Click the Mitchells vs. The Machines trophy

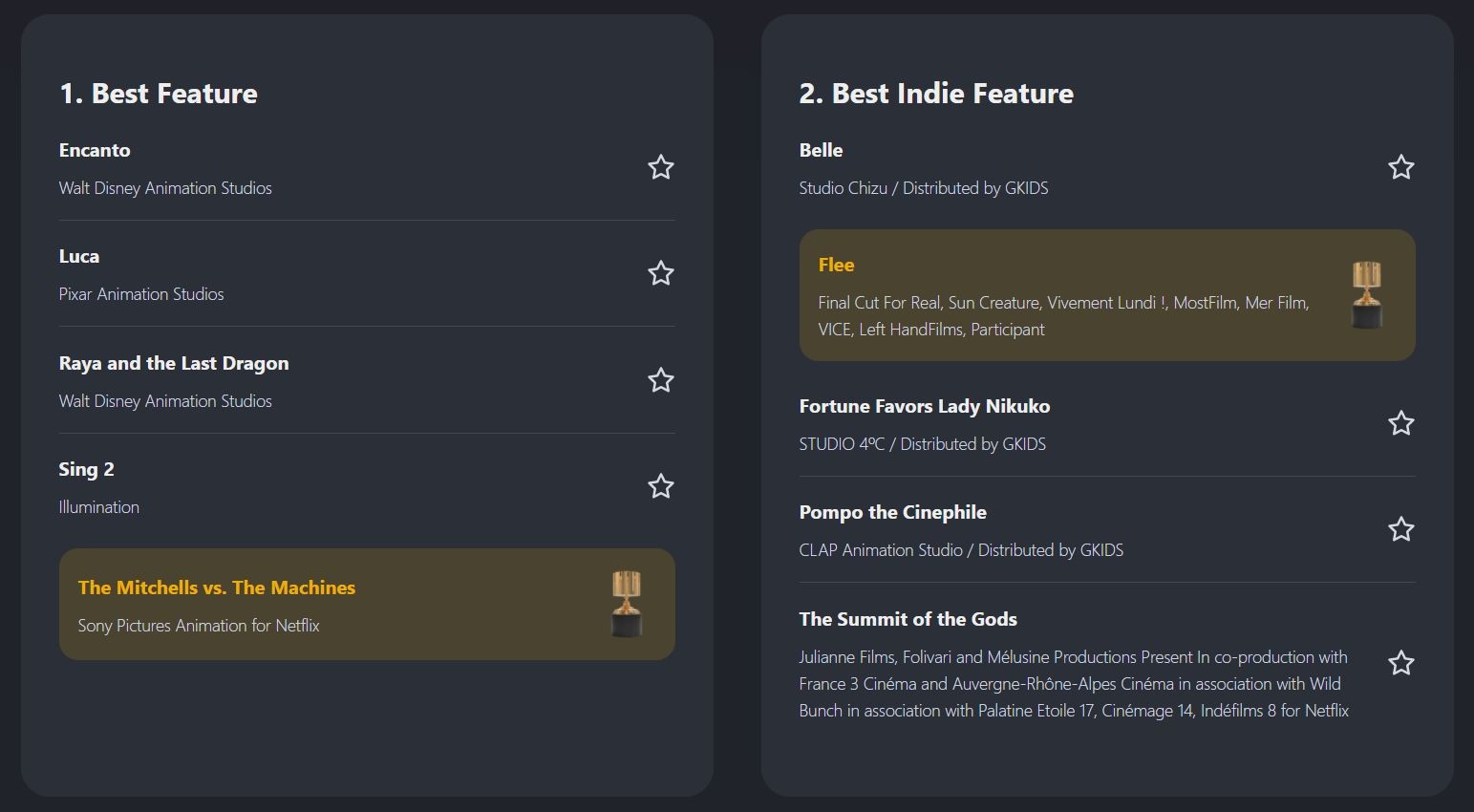[x=627, y=604]
